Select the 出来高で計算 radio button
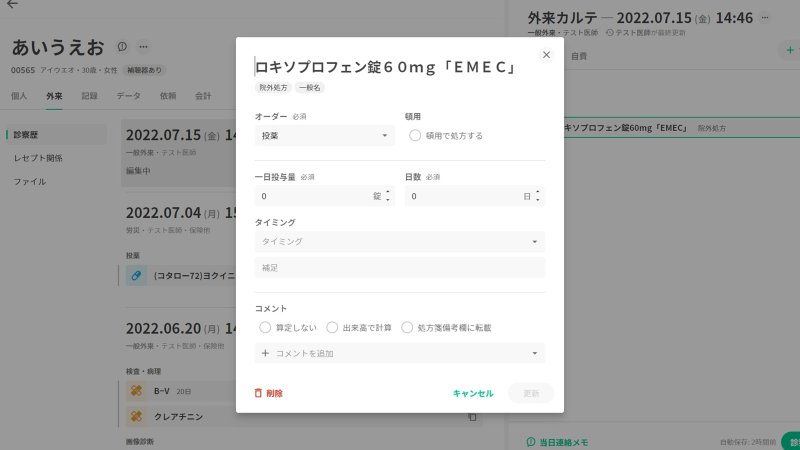This screenshot has width=800, height=450. click(x=332, y=327)
